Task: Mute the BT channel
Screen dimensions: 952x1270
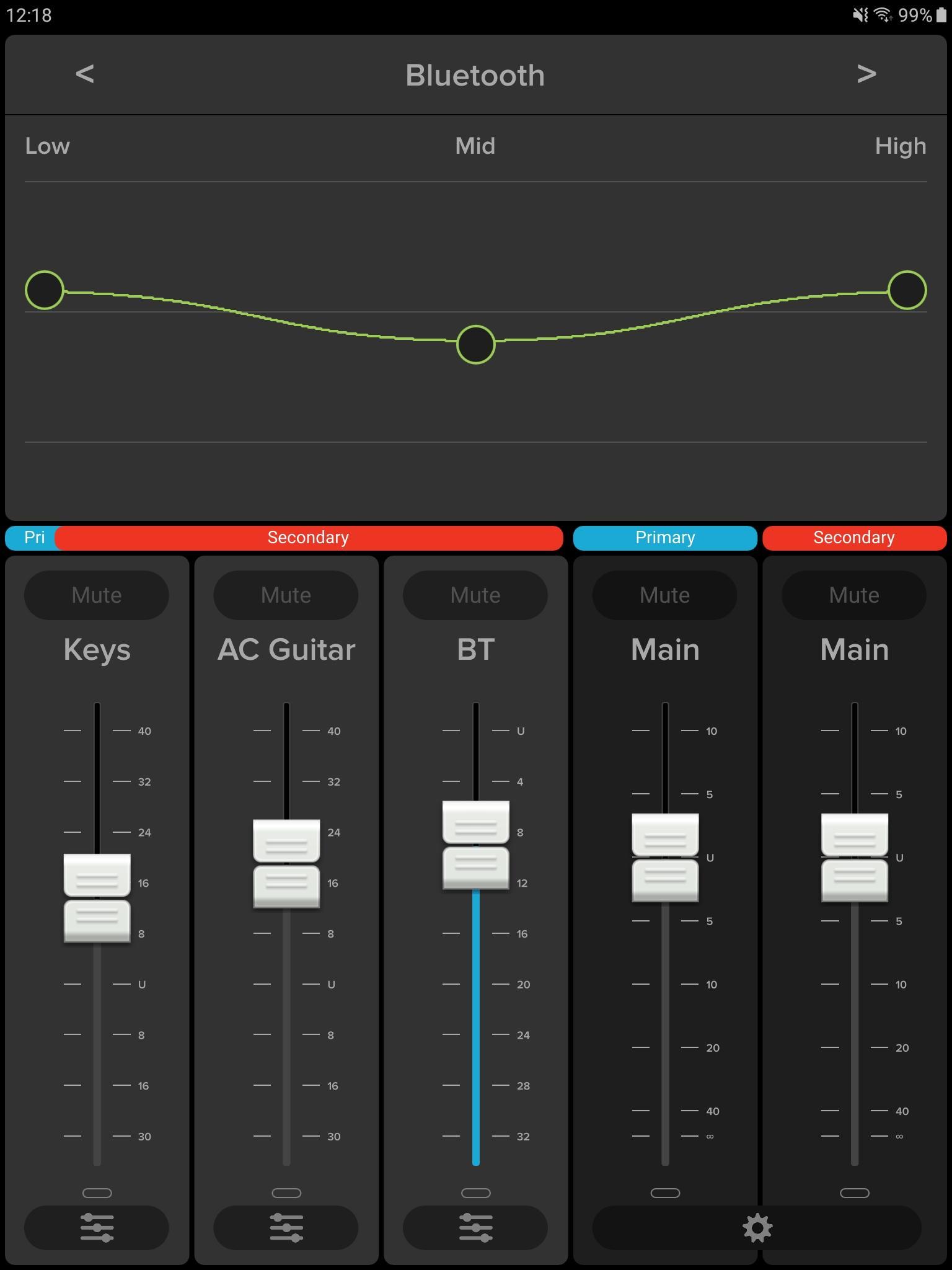Action: point(475,595)
